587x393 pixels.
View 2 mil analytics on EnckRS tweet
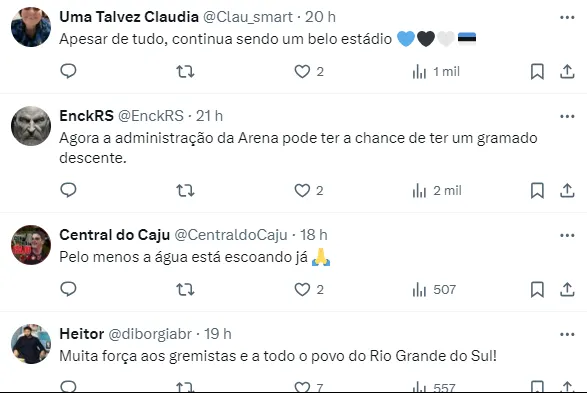pyautogui.click(x=437, y=191)
